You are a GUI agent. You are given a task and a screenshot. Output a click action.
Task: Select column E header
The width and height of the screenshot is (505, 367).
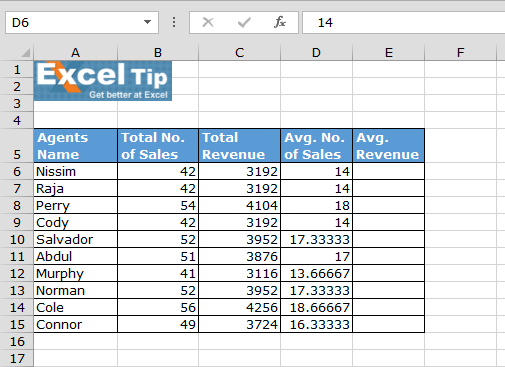coord(388,53)
